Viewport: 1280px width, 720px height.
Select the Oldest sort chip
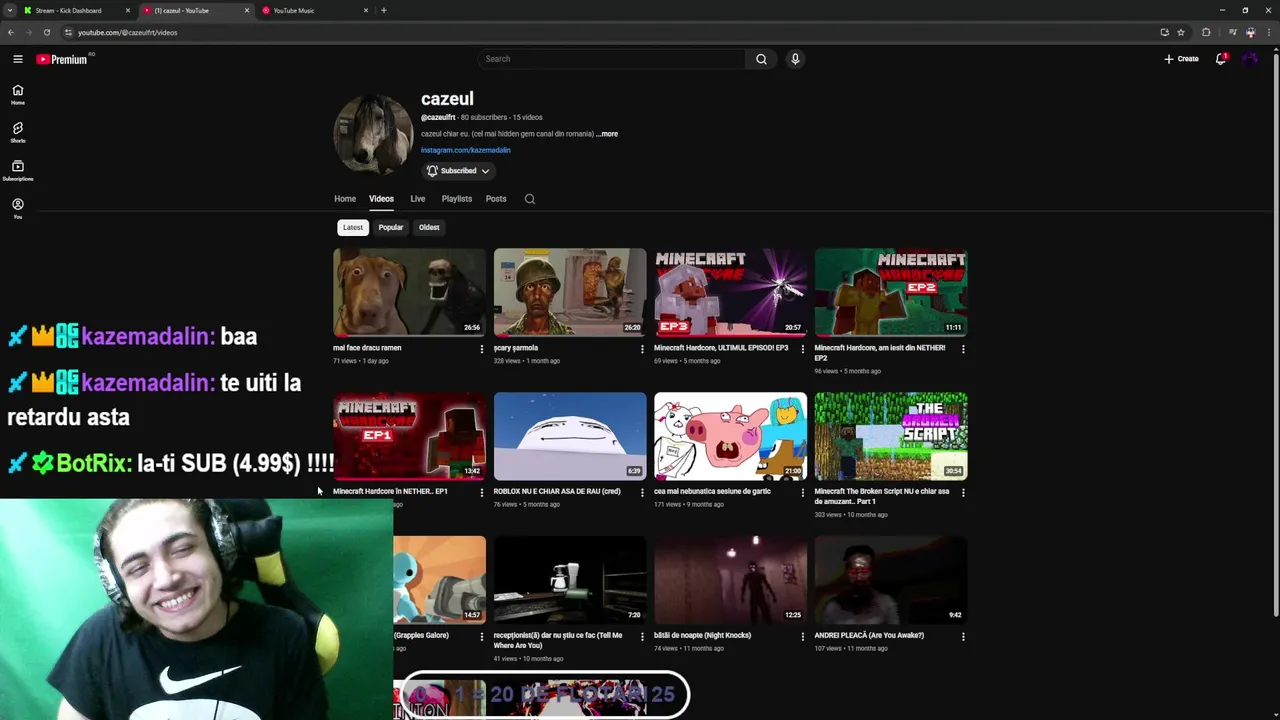[429, 227]
